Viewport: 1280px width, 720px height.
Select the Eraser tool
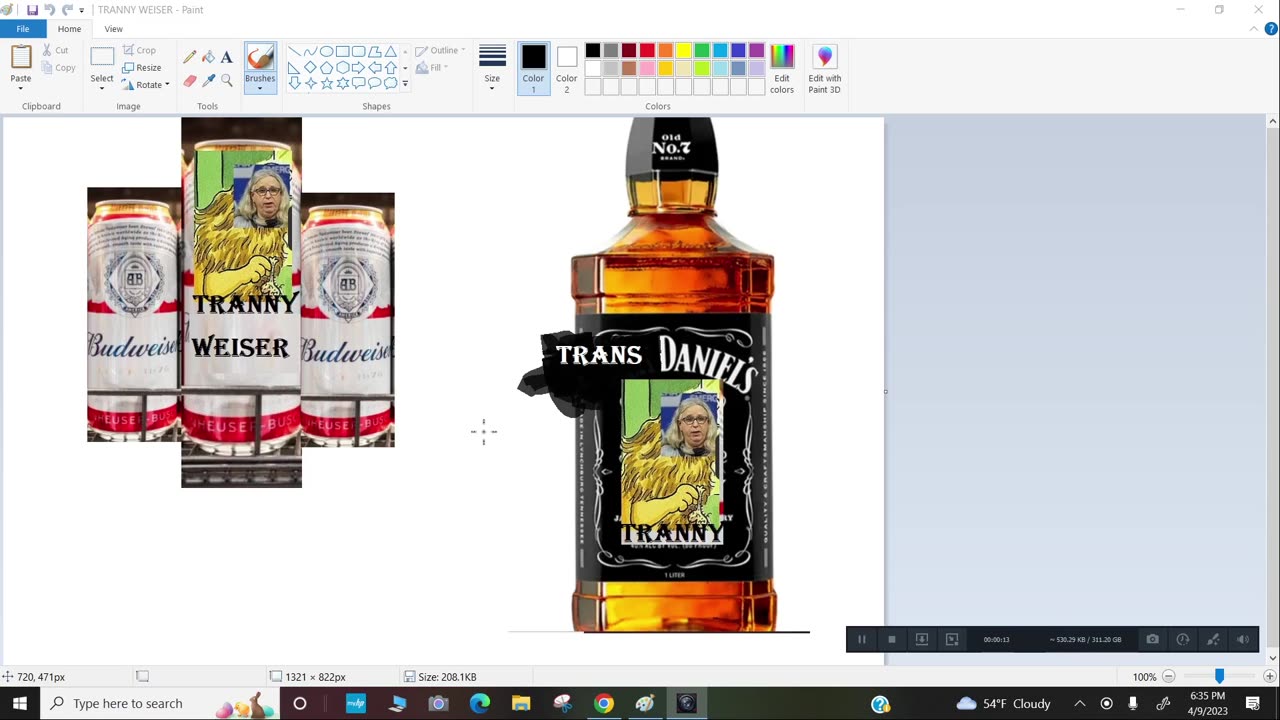(x=190, y=81)
